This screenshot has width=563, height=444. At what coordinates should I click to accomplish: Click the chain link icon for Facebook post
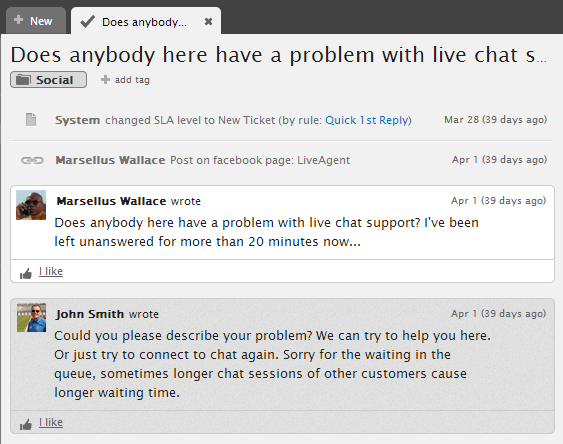[32, 160]
